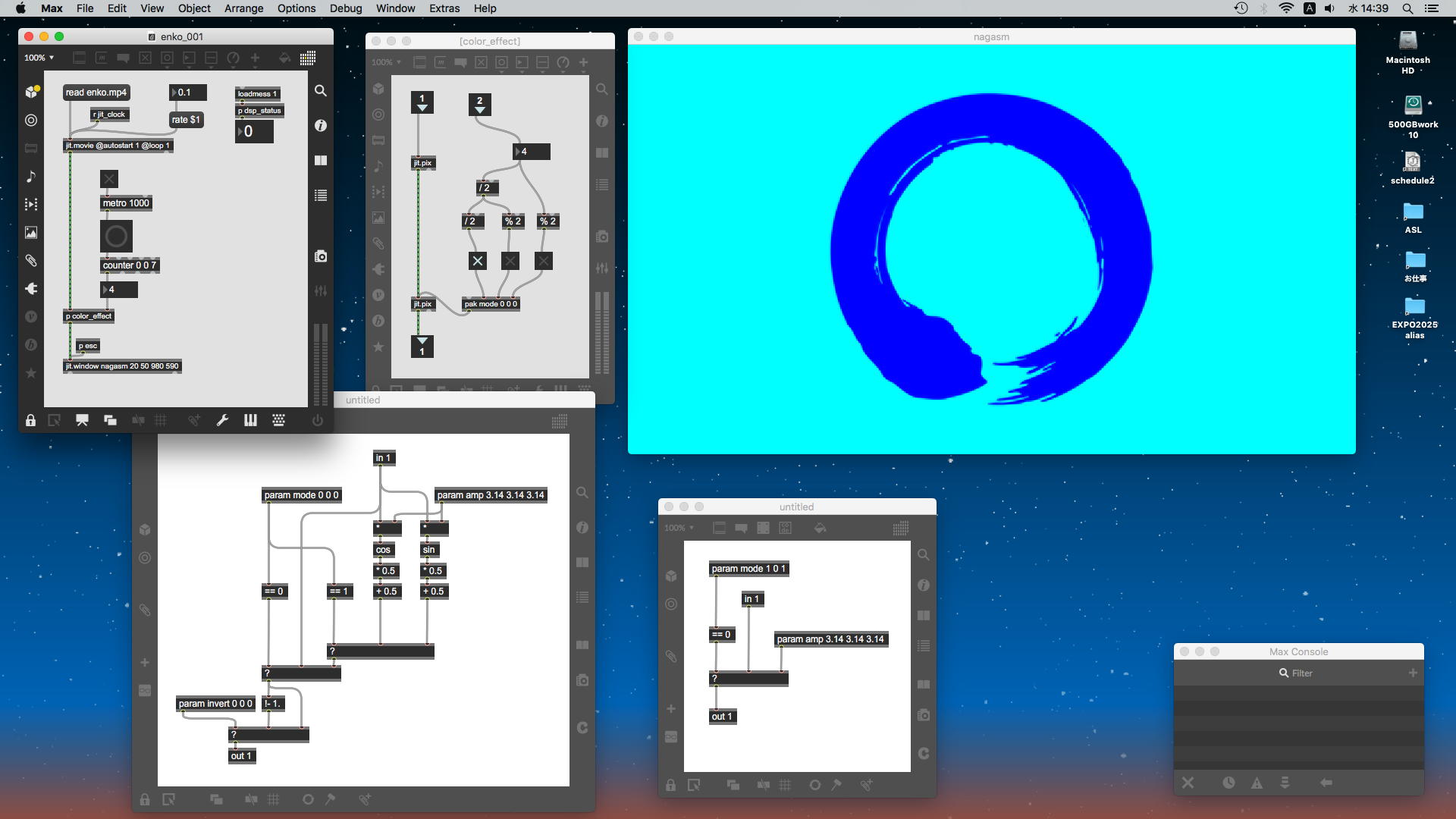This screenshot has width=1456, height=819.
Task: Show the calendar piano keys icon in bottom toolbar
Action: 250,420
